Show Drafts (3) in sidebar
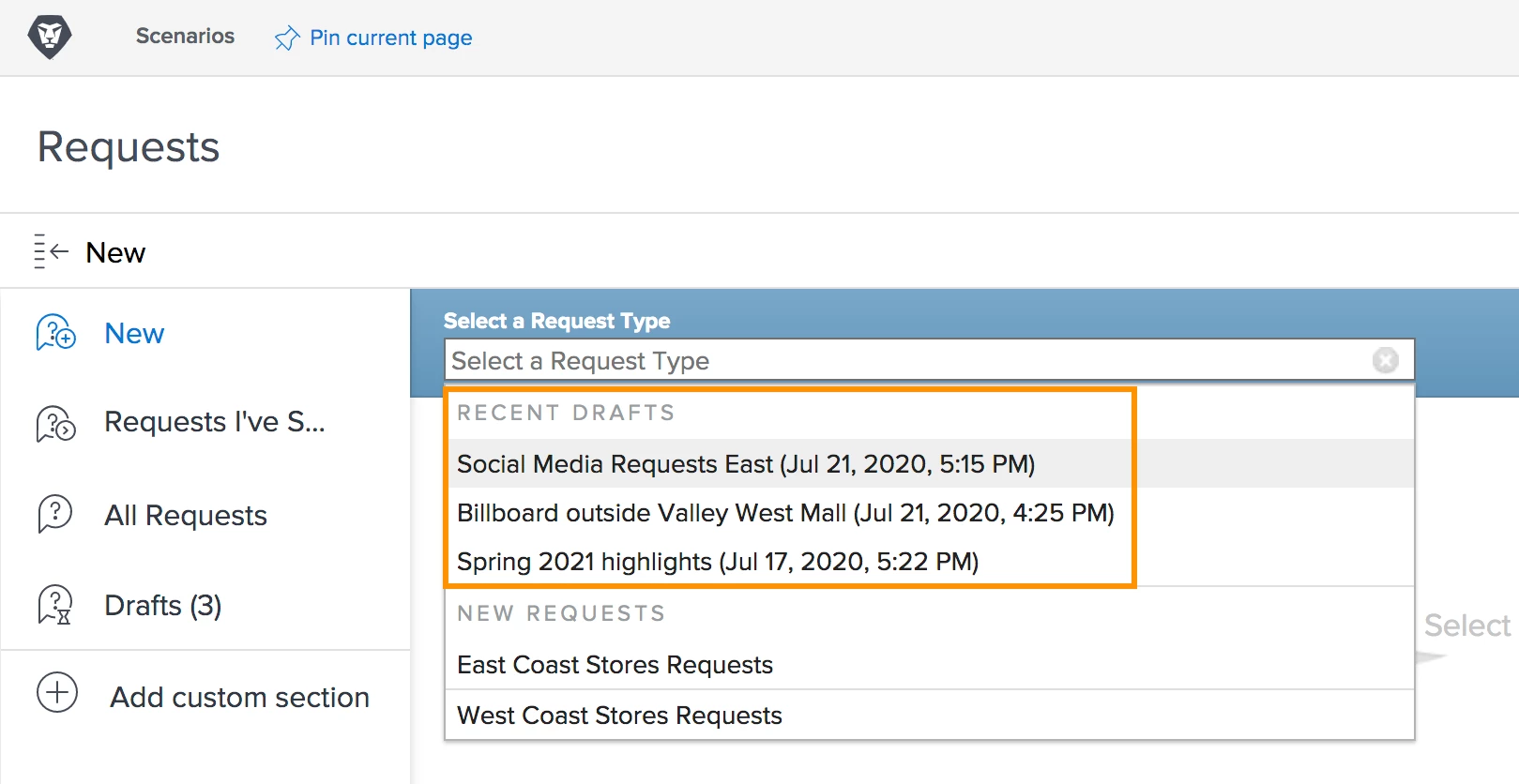Image resolution: width=1519 pixels, height=784 pixels. click(163, 606)
